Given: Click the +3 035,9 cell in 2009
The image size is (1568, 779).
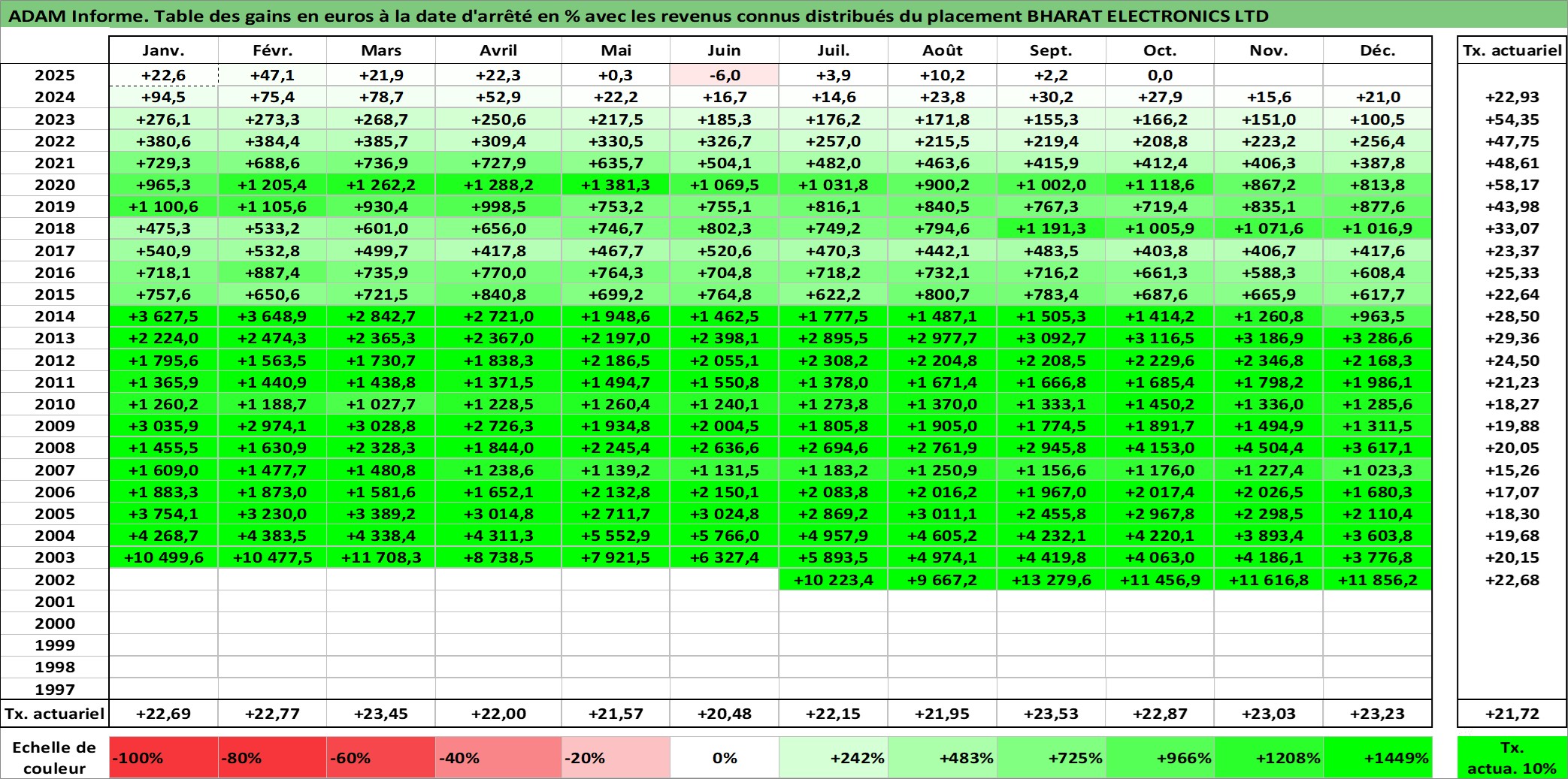Looking at the screenshot, I should pyautogui.click(x=164, y=426).
